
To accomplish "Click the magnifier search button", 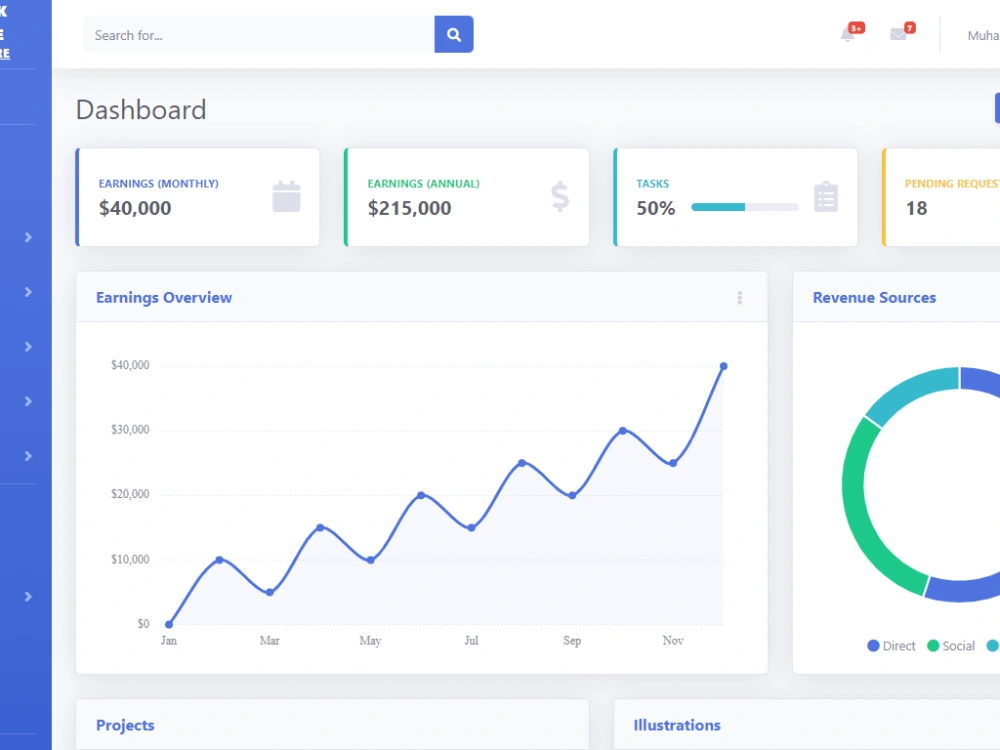I will click(x=453, y=34).
